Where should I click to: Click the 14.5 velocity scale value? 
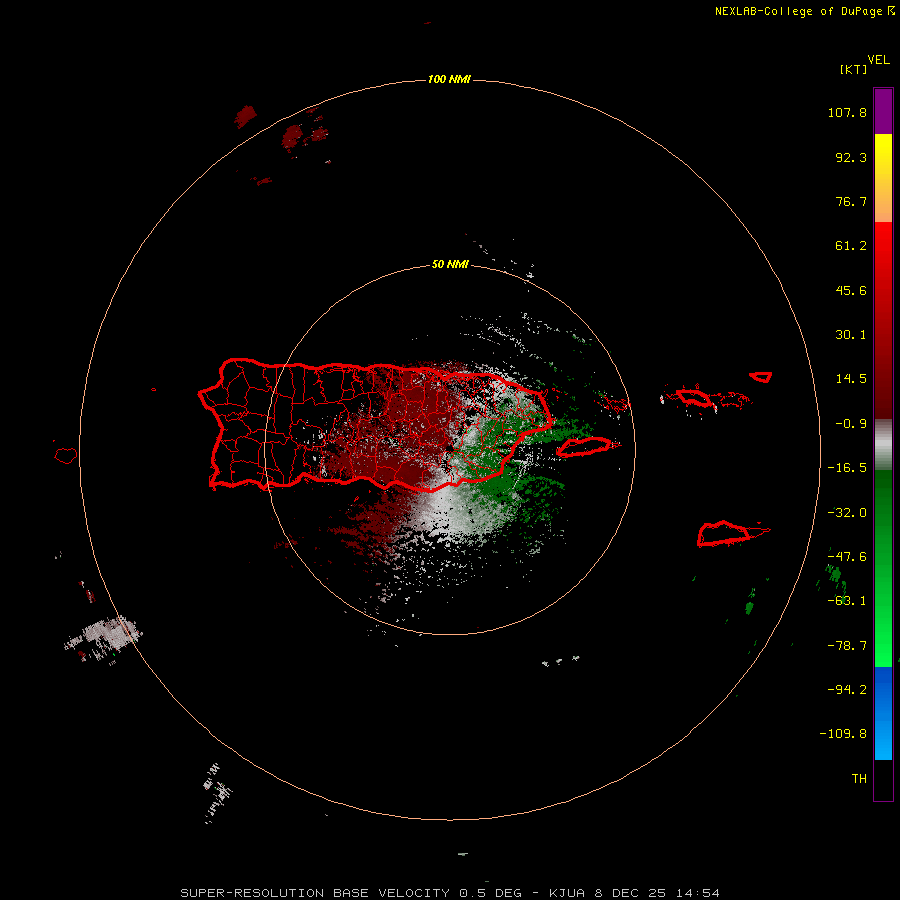851,379
